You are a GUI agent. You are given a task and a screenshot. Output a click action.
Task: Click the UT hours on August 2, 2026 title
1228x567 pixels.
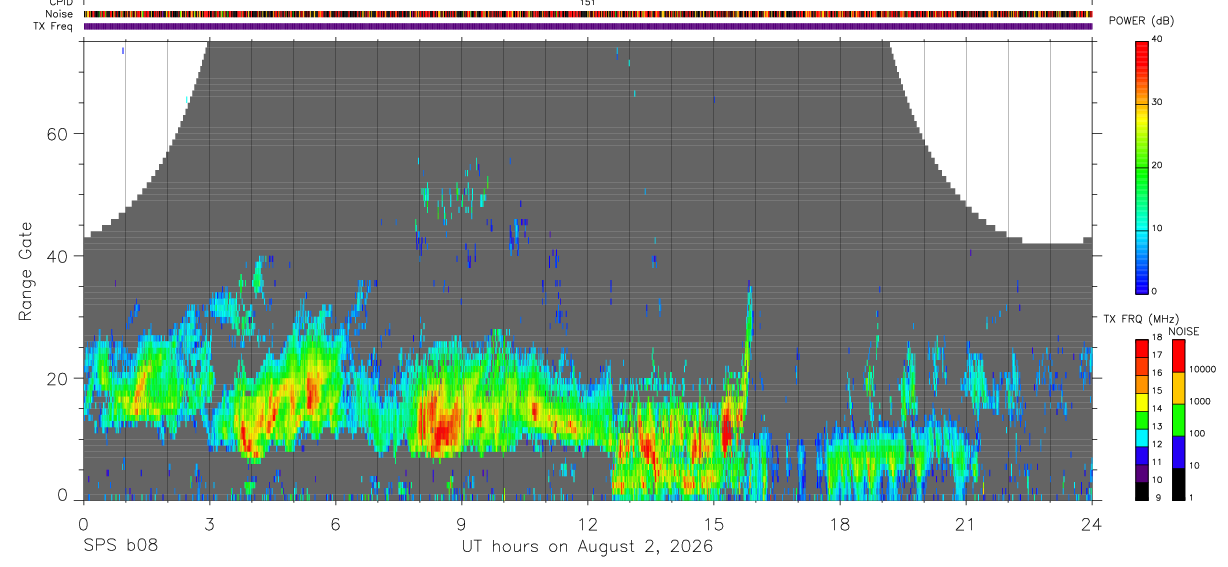point(587,546)
